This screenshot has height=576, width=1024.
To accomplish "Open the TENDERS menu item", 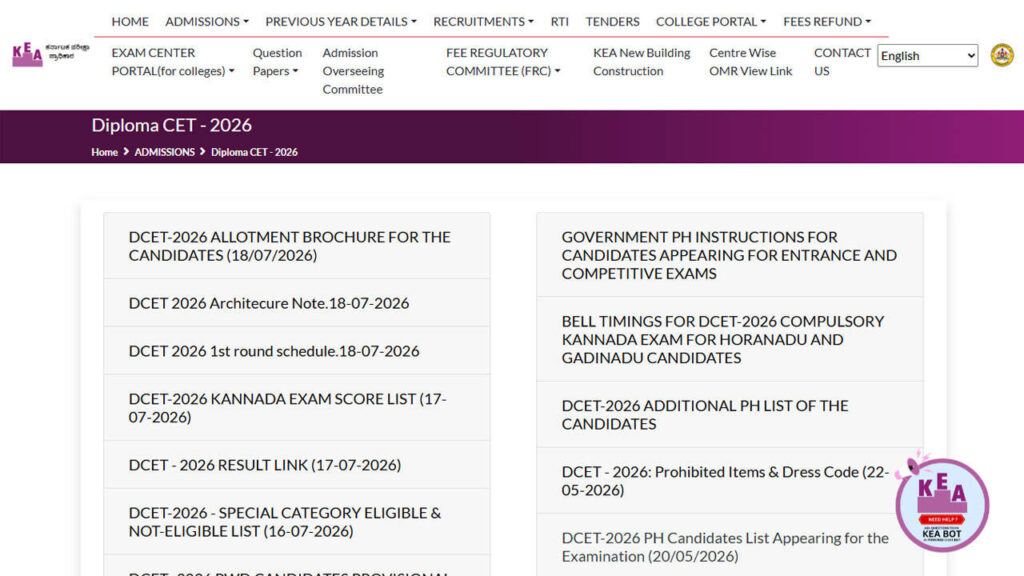I will [612, 22].
